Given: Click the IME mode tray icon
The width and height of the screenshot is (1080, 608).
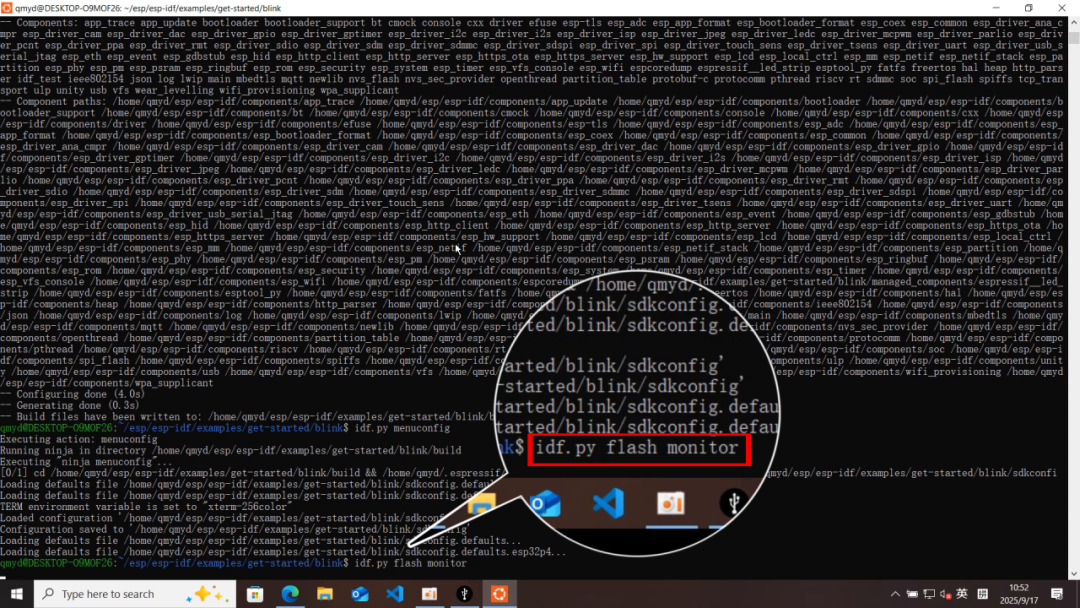Looking at the screenshot, I should pos(983,594).
